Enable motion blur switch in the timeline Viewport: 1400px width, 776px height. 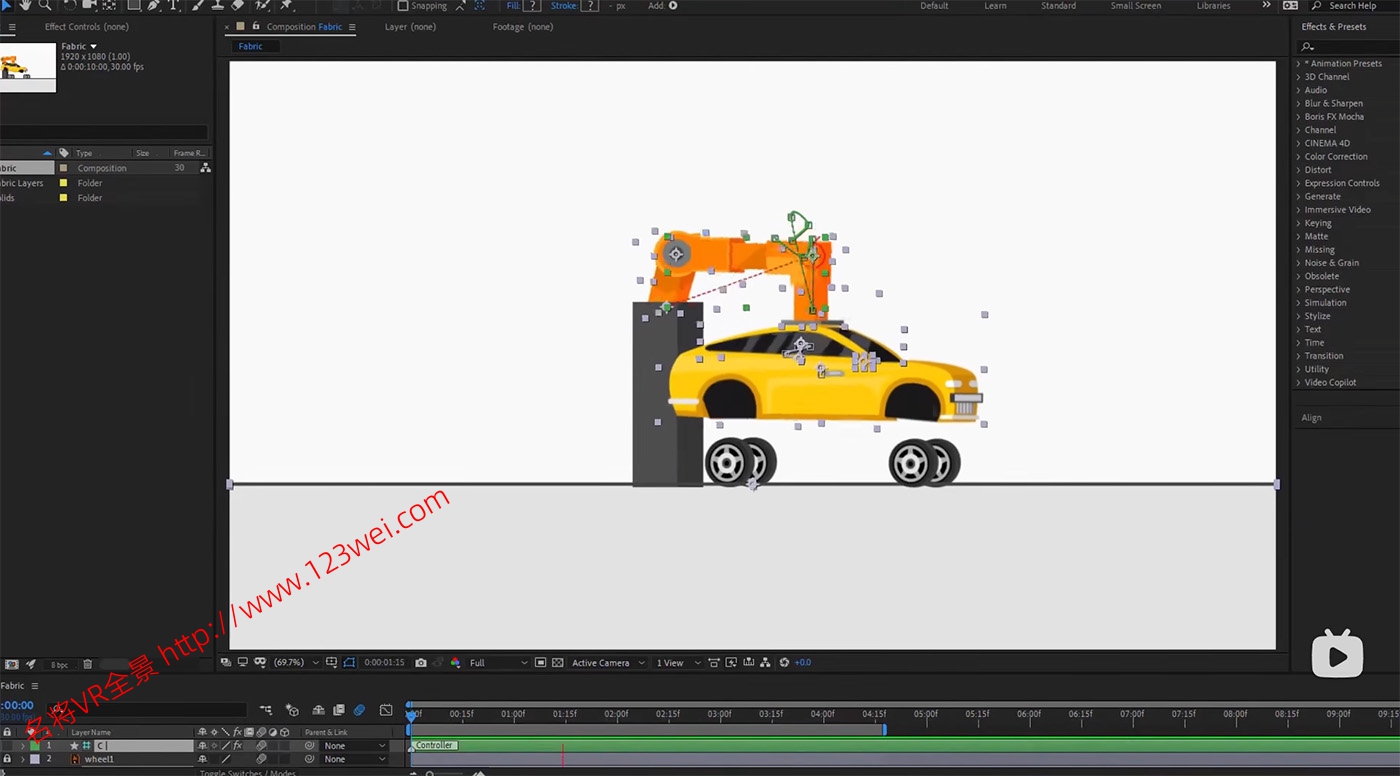pyautogui.click(x=359, y=711)
